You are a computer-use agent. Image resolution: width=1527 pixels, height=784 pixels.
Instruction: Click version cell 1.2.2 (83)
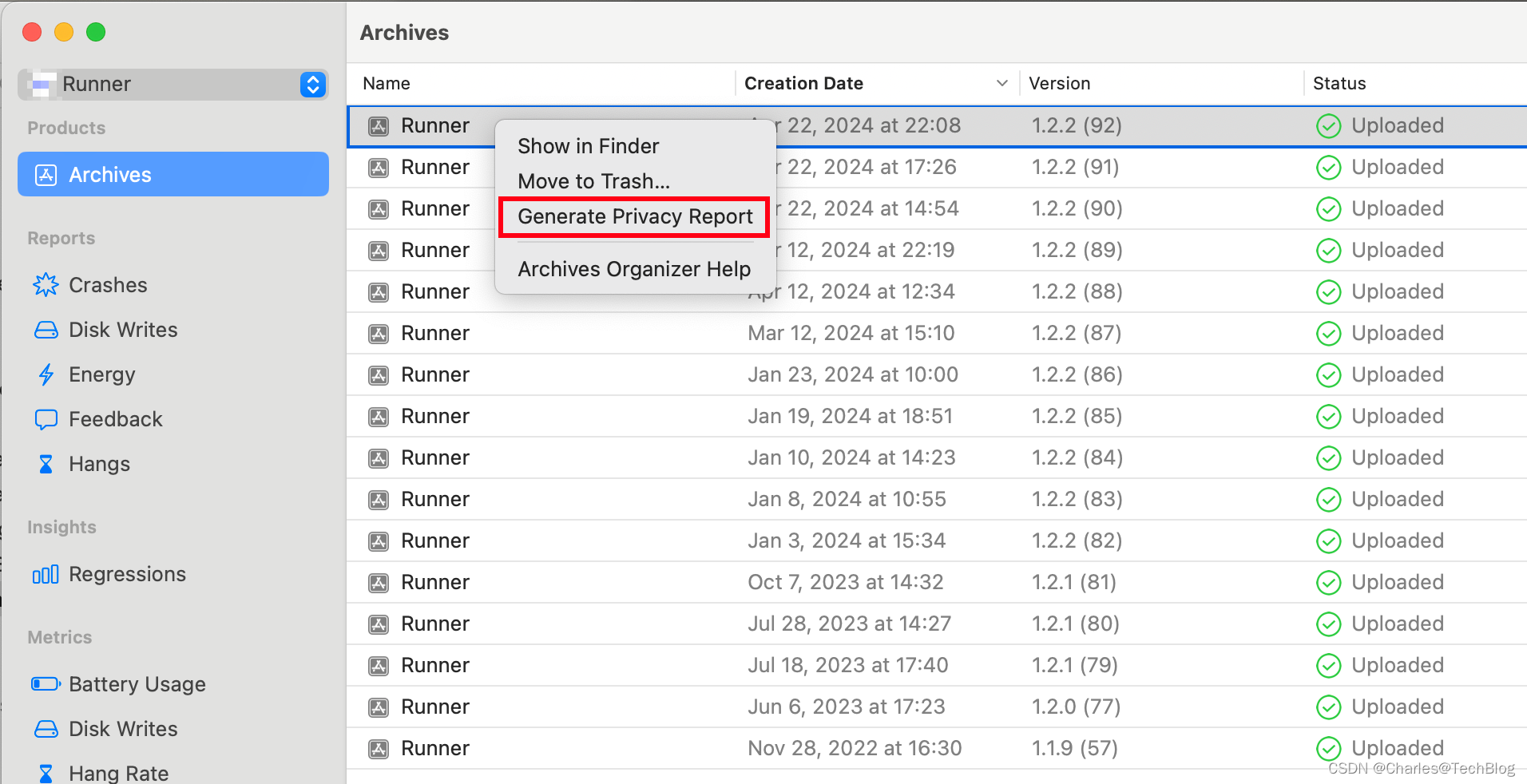[1077, 499]
